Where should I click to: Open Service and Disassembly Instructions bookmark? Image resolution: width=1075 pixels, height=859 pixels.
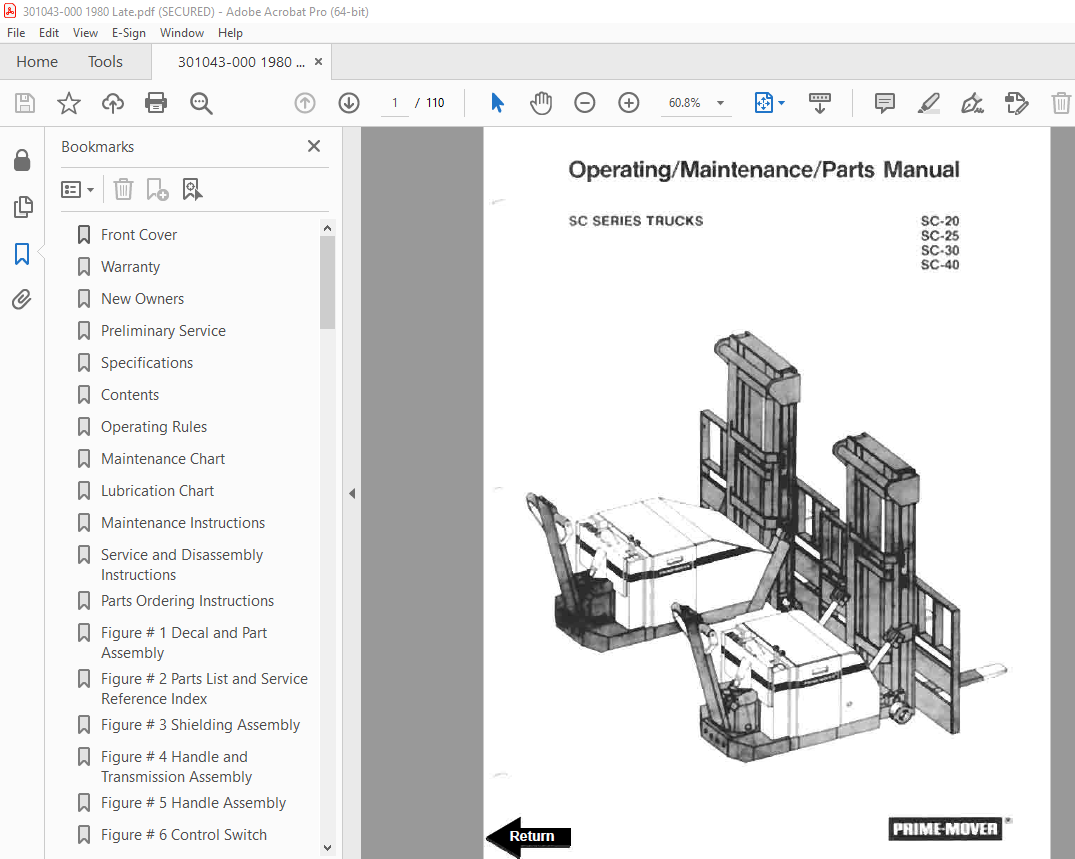click(x=182, y=565)
